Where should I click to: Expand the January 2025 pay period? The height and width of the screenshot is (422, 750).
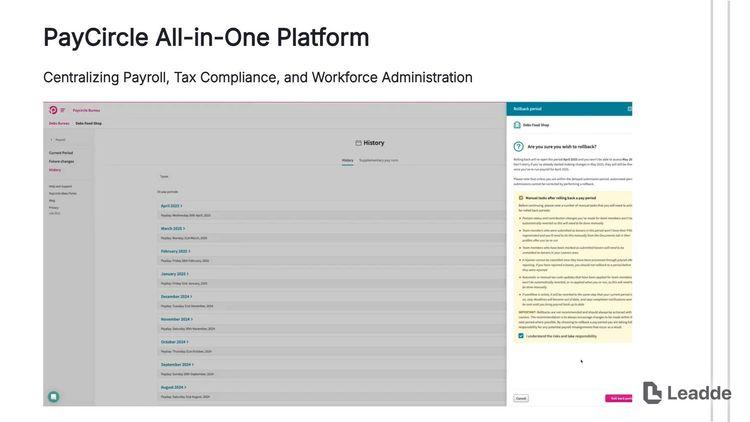pyautogui.click(x=174, y=274)
